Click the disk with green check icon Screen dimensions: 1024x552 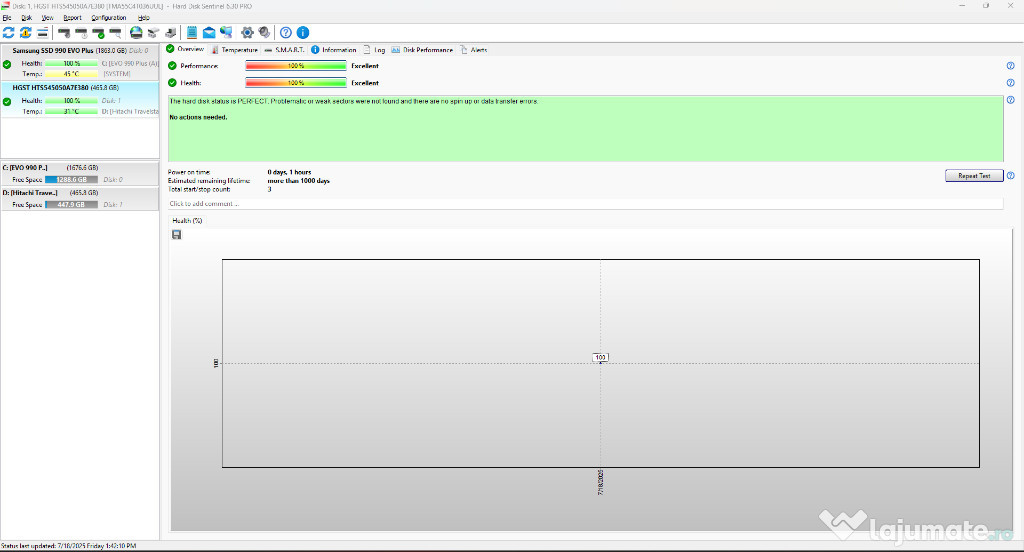pos(98,33)
